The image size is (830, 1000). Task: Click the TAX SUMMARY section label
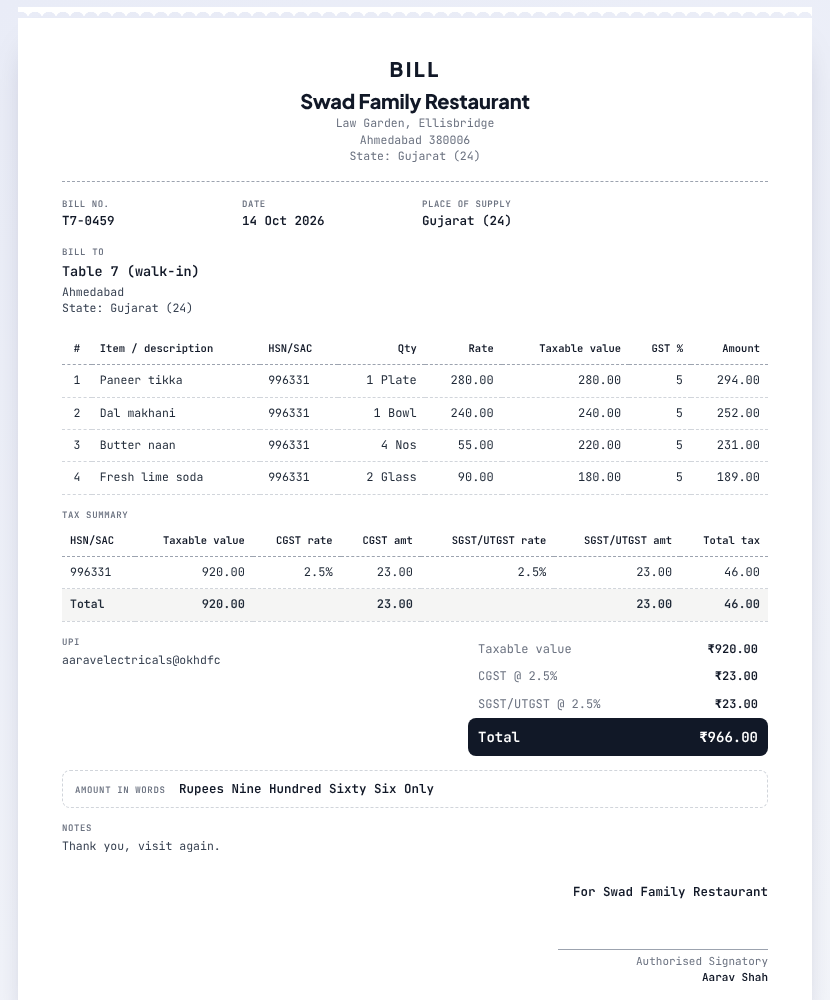coord(95,515)
